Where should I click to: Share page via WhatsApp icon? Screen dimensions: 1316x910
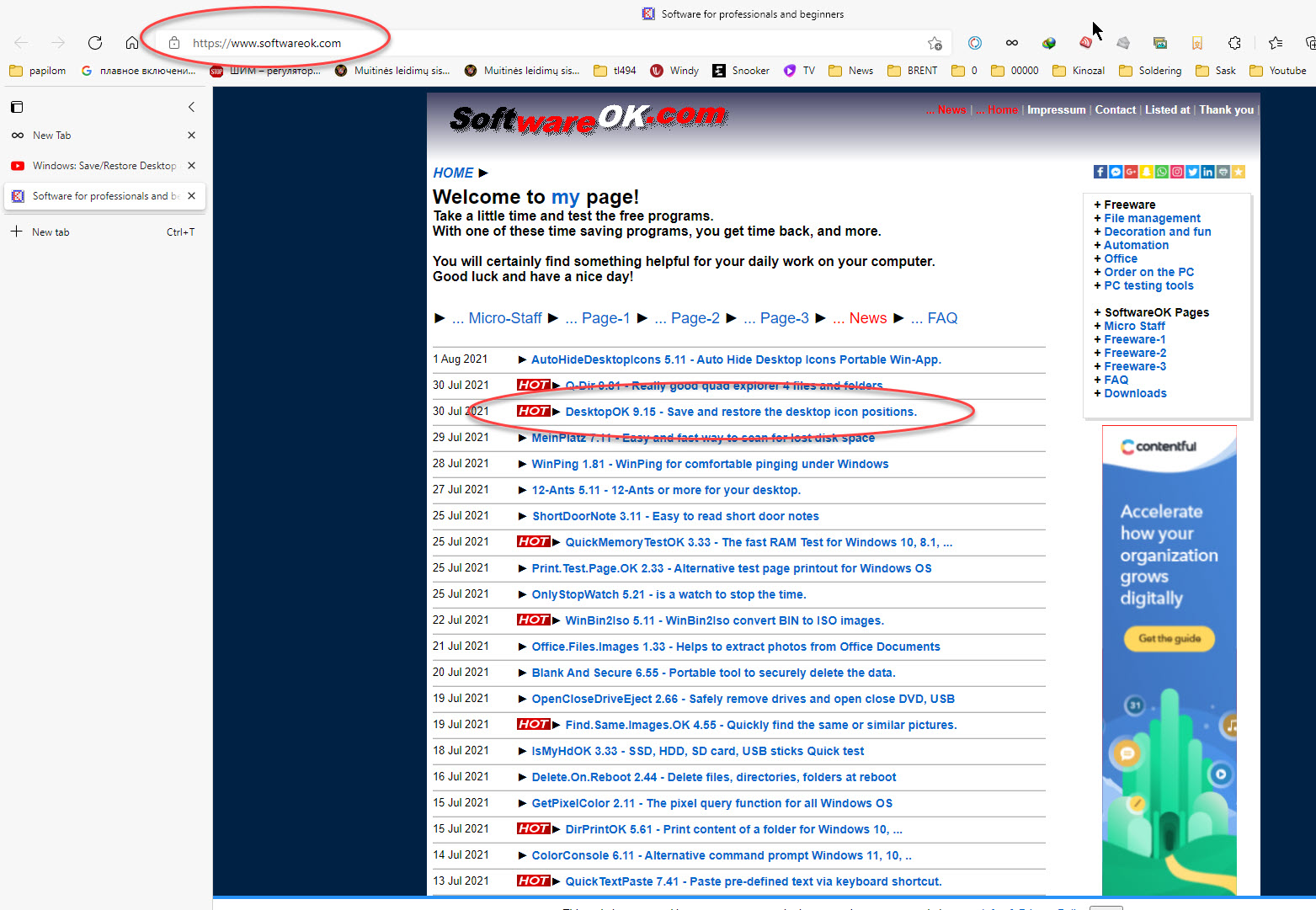tap(1162, 172)
